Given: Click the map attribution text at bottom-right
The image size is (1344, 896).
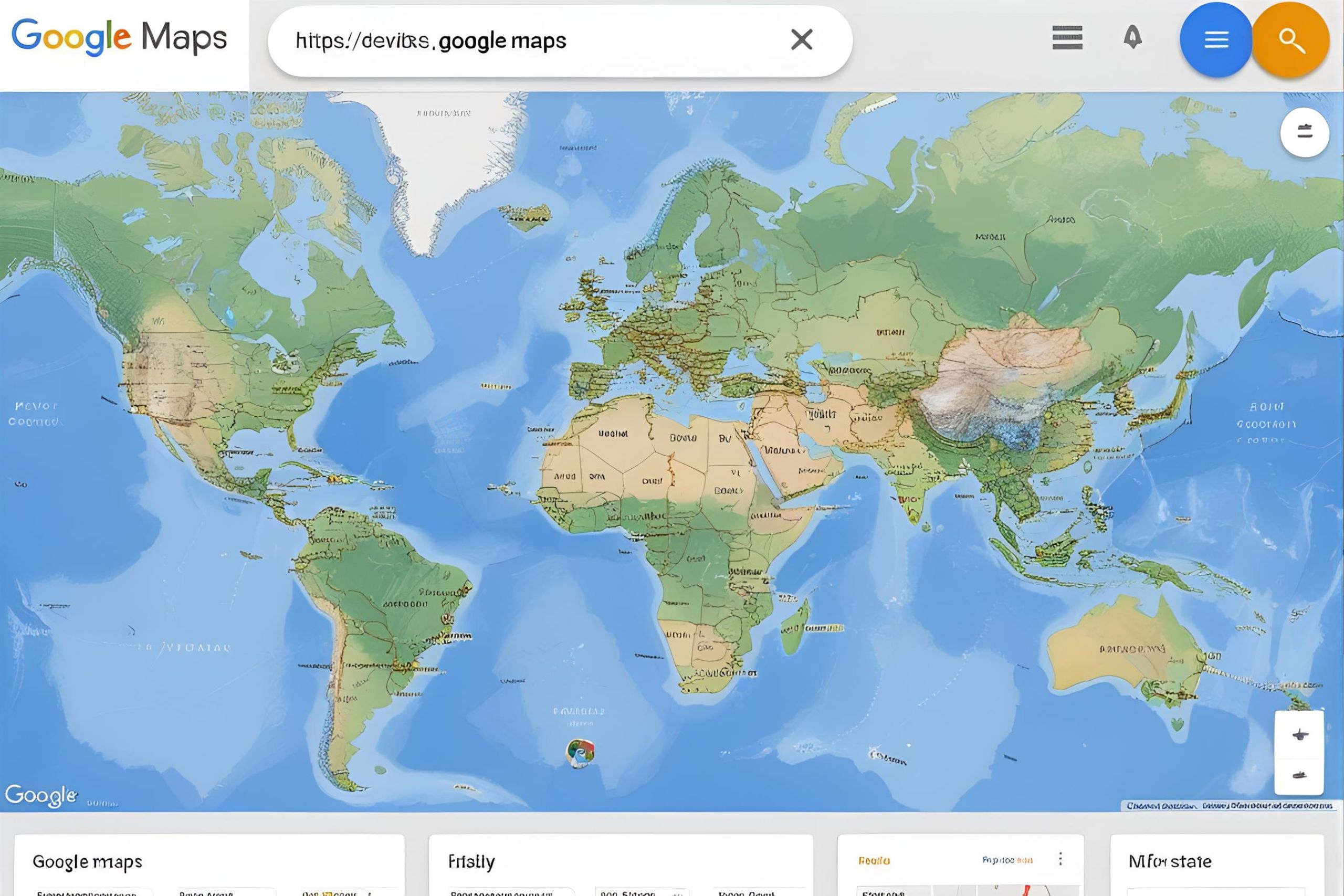Looking at the screenshot, I should coord(1228,806).
